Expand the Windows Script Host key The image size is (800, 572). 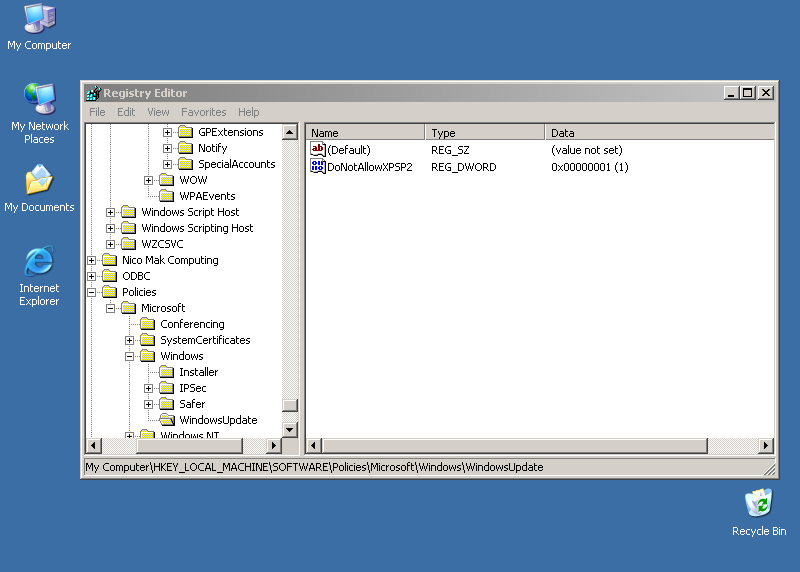coord(110,212)
